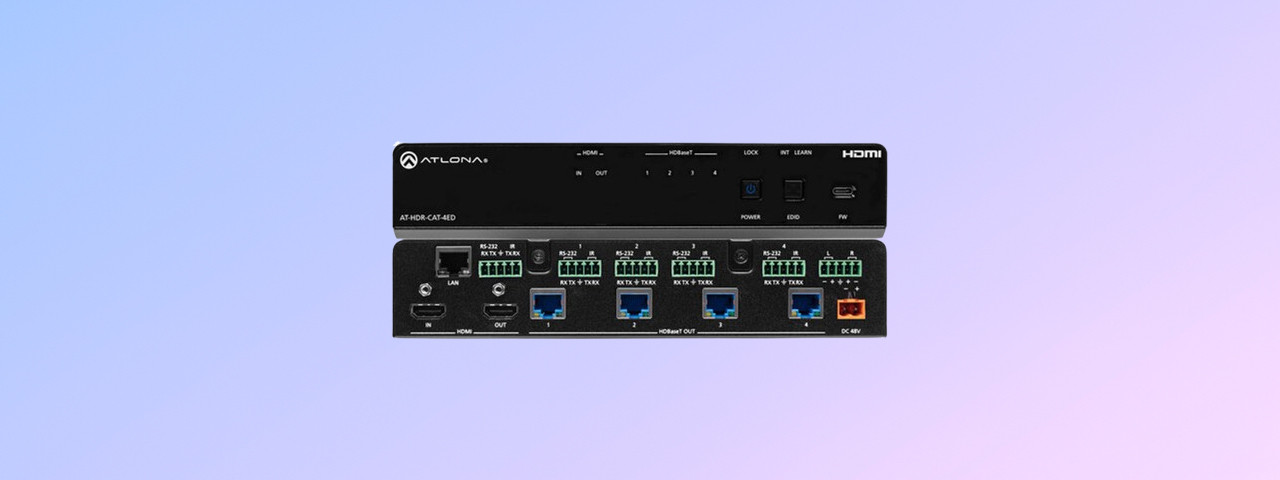This screenshot has height=480, width=1280.
Task: Click zone 4 RS-232/IR green terminal block
Action: [784, 268]
